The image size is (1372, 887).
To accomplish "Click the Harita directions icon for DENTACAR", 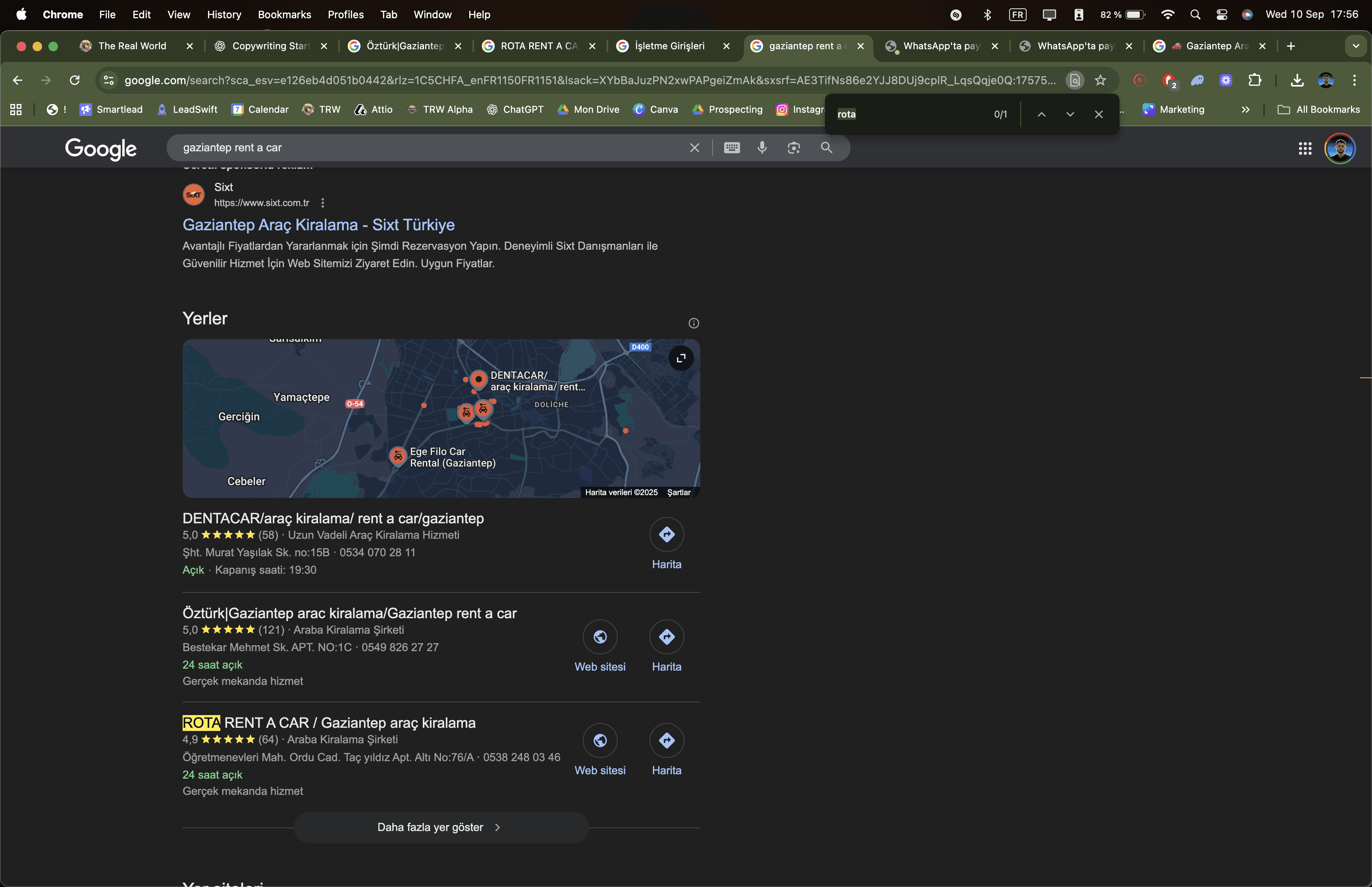I will coord(666,534).
